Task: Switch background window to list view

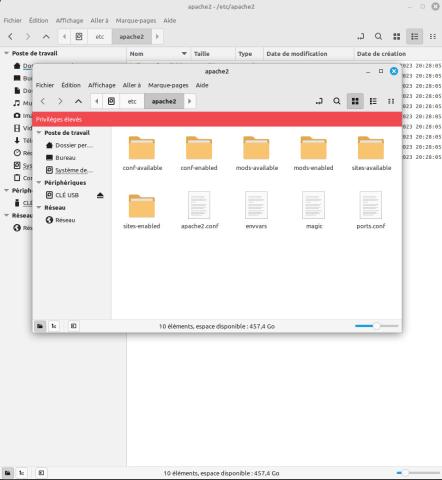Action: tap(414, 36)
